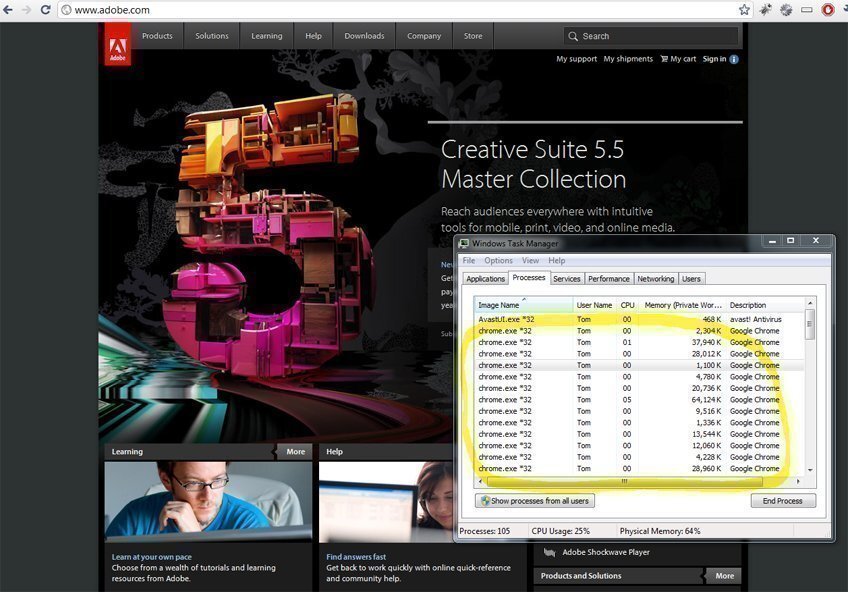
Task: Open the Company menu on Adobe site
Action: tap(424, 36)
